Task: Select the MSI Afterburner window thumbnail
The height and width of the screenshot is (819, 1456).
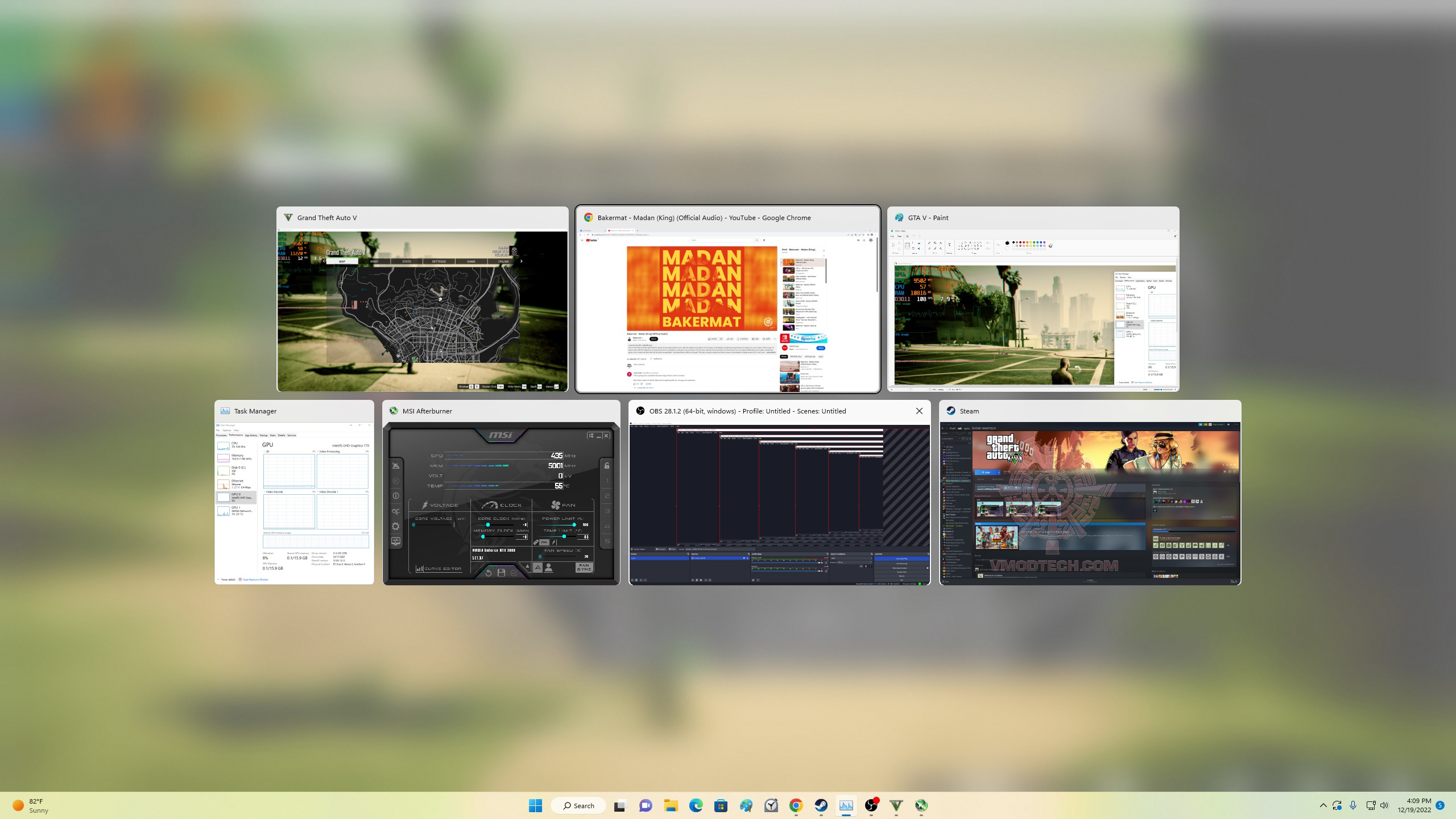Action: point(501,502)
